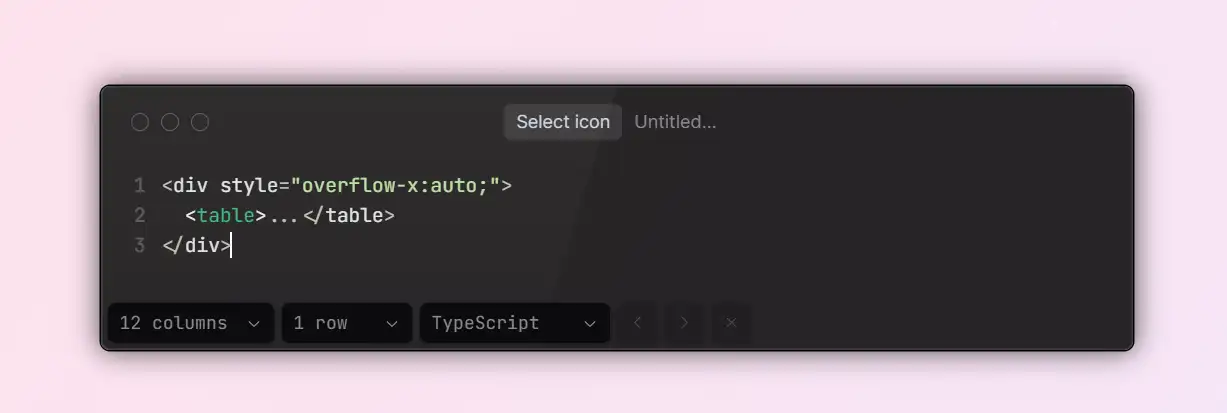Click the third circle window control
This screenshot has width=1227, height=413.
pos(200,122)
